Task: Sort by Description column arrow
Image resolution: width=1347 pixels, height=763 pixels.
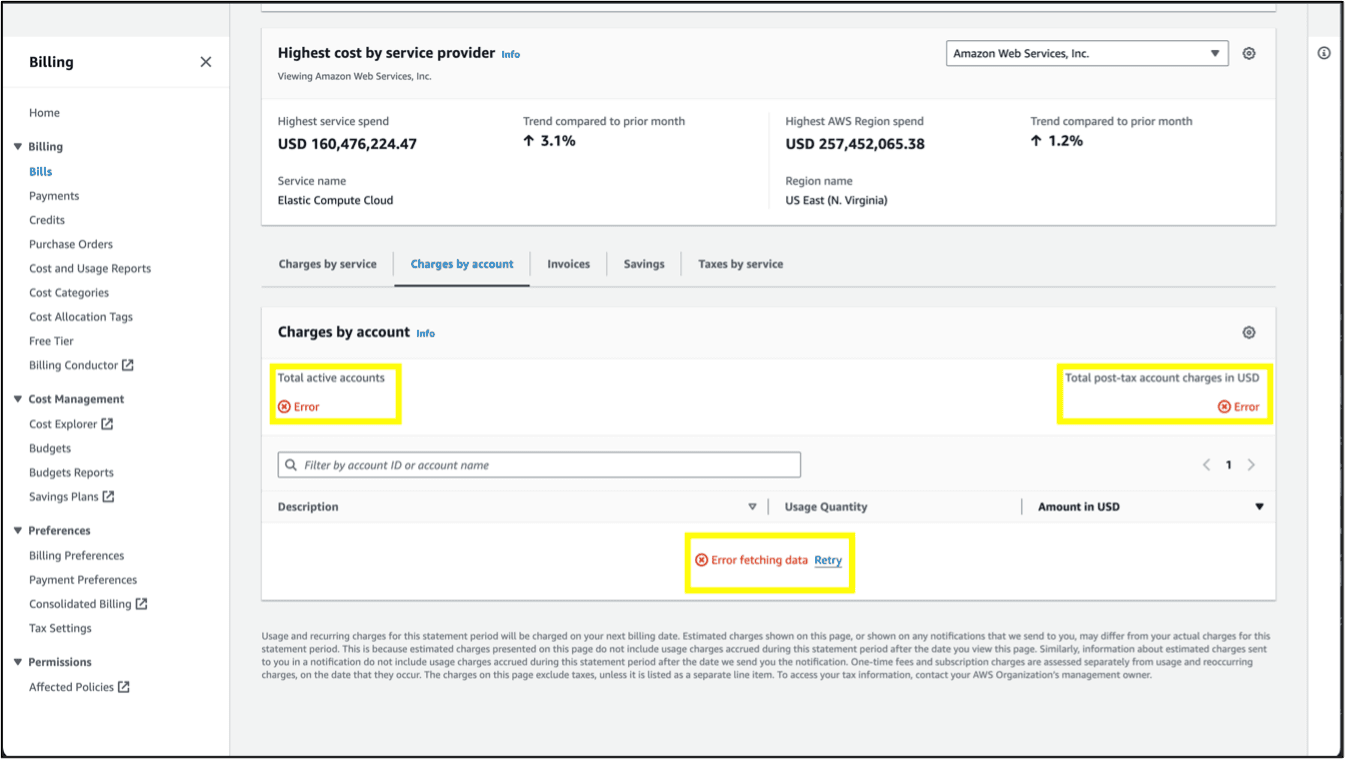Action: (753, 507)
